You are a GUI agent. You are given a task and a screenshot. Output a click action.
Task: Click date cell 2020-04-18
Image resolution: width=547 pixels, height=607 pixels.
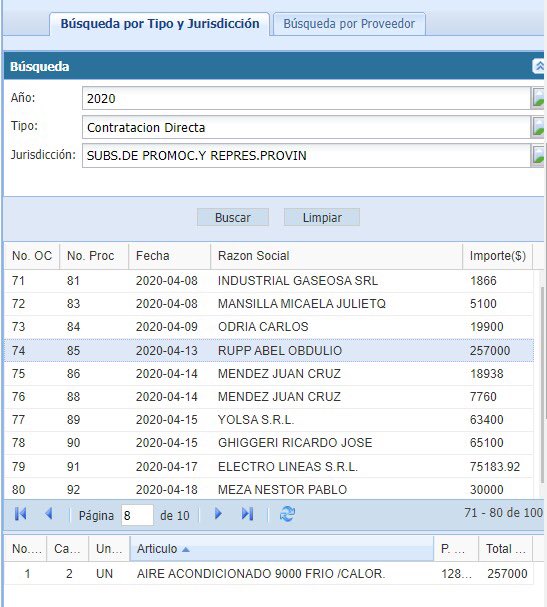coord(167,490)
